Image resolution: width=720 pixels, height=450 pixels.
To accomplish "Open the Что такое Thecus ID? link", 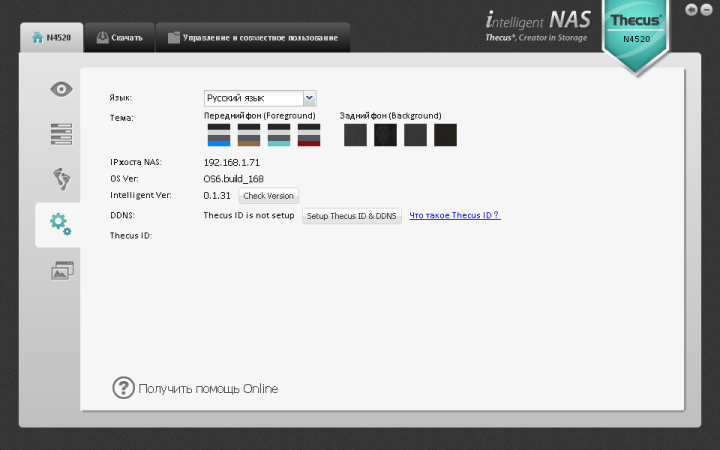I will tap(455, 215).
